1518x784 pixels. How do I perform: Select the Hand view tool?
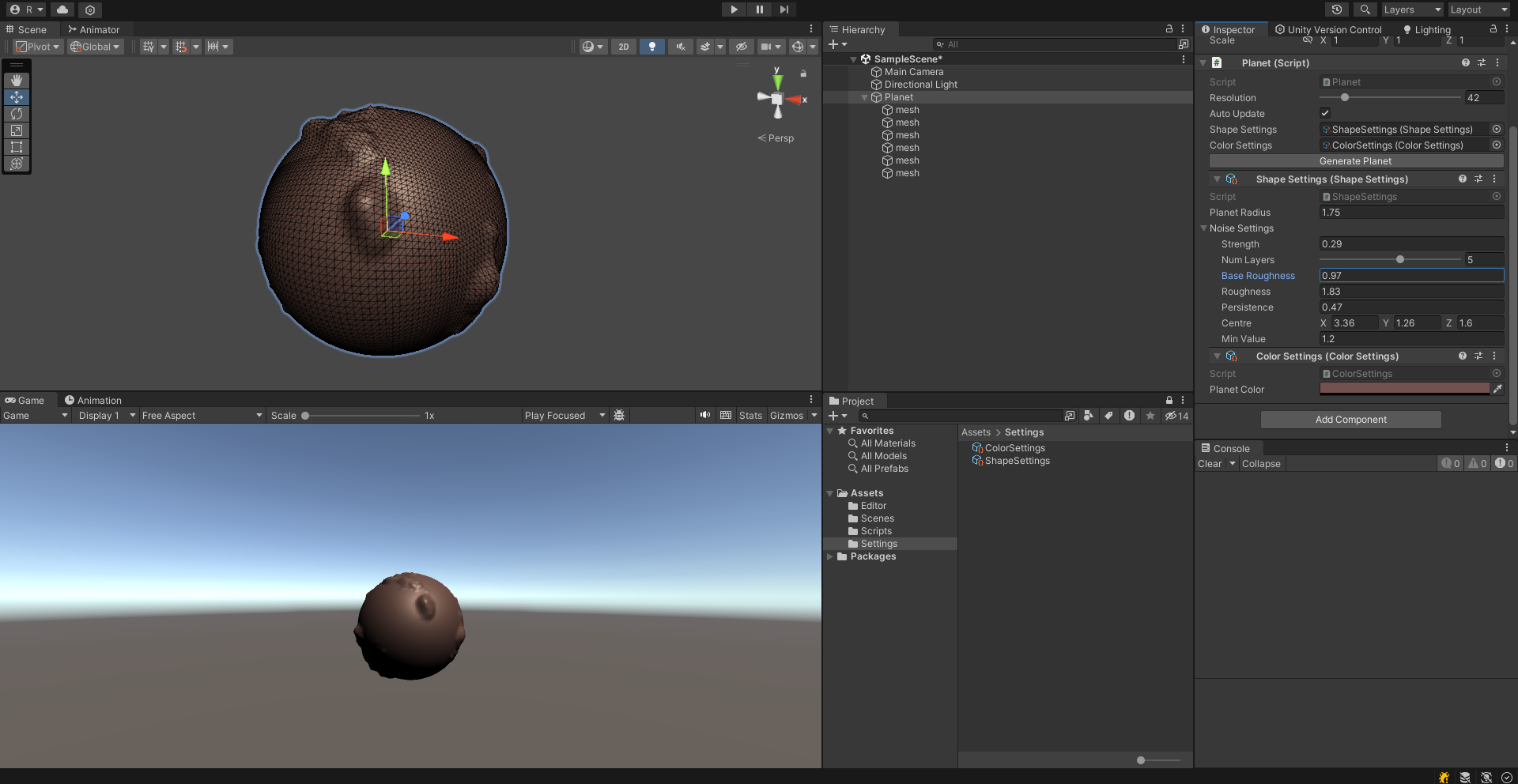17,81
